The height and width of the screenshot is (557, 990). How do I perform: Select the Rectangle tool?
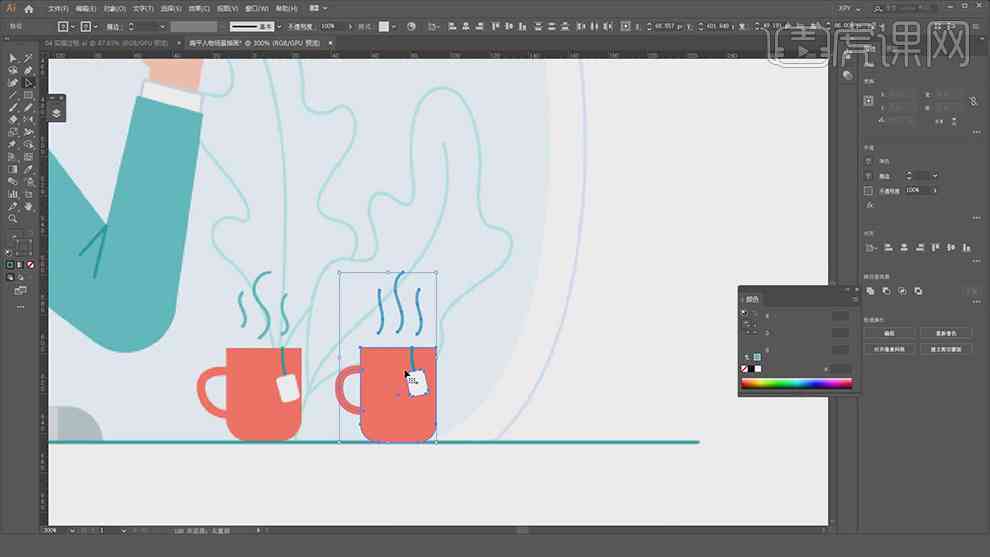28,95
